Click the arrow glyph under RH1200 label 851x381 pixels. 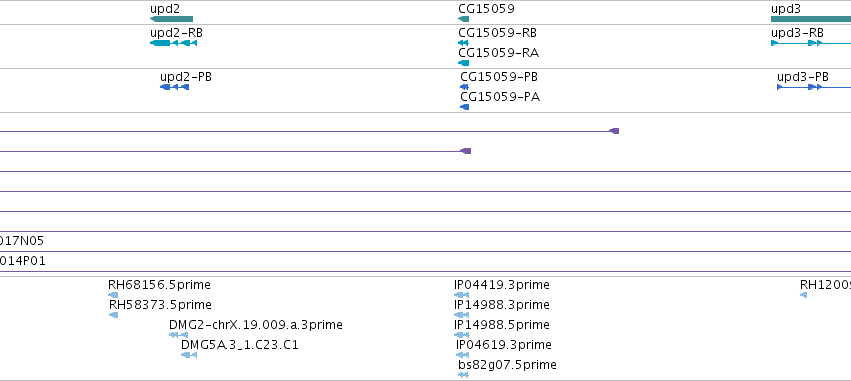click(x=803, y=295)
